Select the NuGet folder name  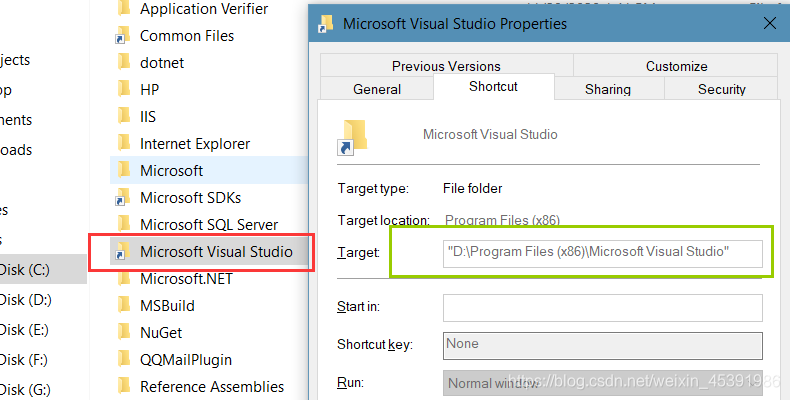(161, 332)
